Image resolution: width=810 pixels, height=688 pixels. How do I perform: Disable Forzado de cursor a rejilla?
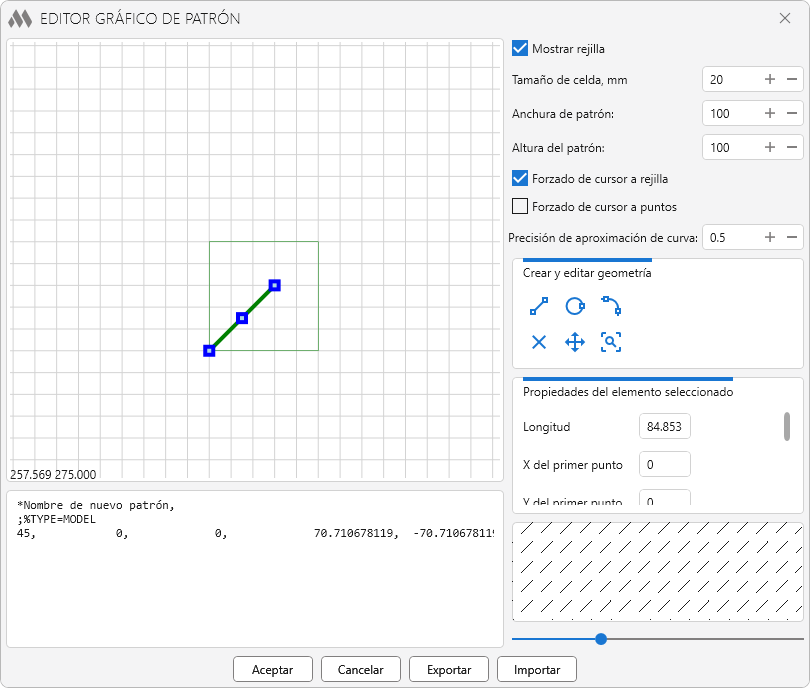point(520,178)
